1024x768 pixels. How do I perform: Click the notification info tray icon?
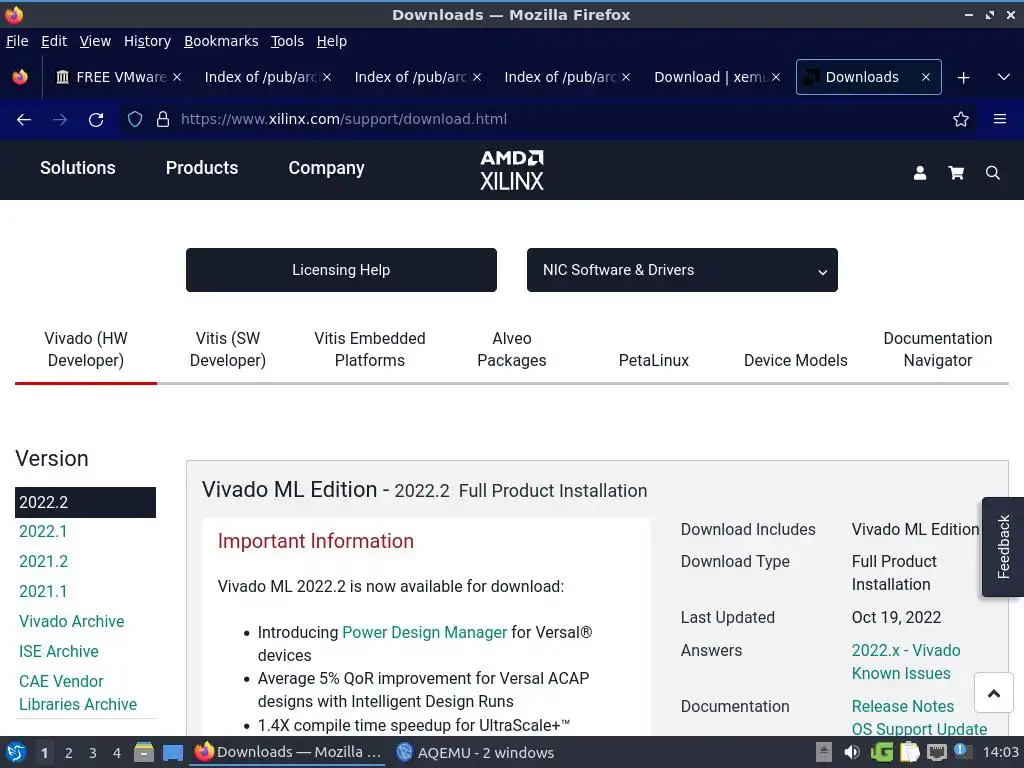[962, 751]
